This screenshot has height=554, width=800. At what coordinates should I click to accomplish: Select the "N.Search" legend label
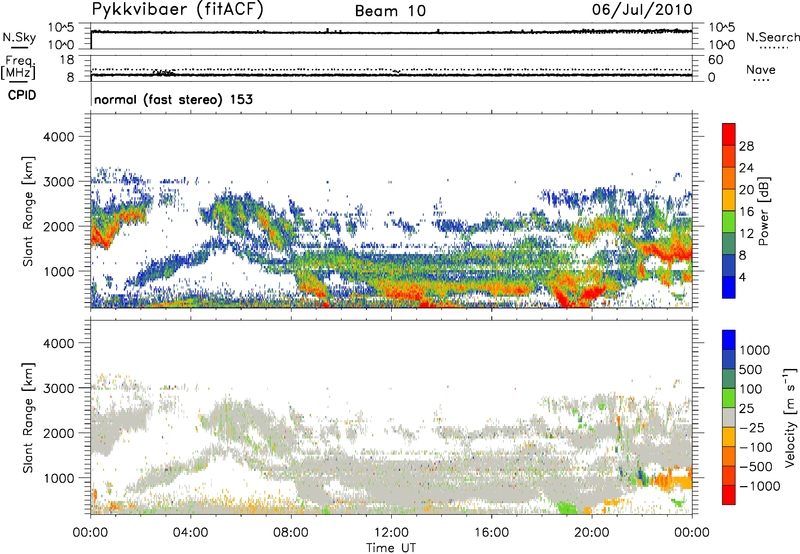[772, 37]
